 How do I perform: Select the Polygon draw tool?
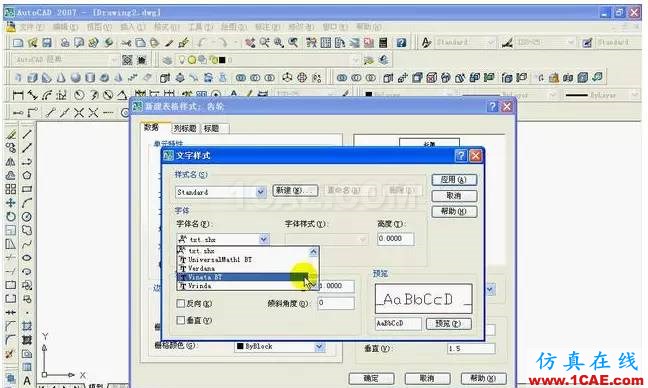[x=27, y=175]
